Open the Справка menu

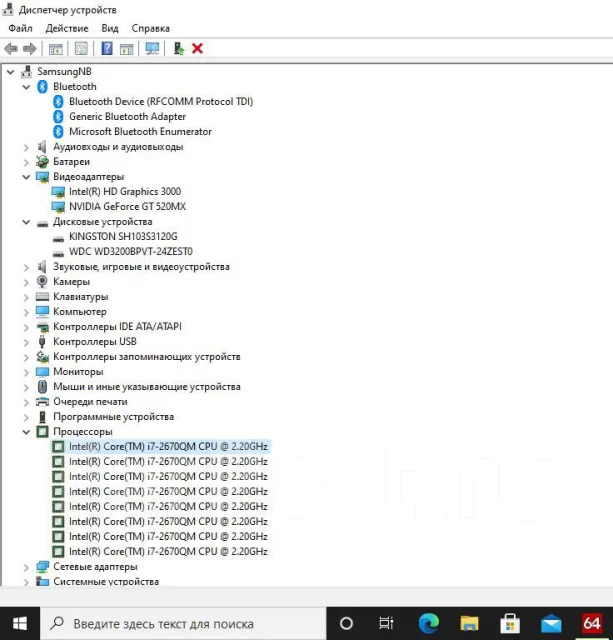click(151, 28)
